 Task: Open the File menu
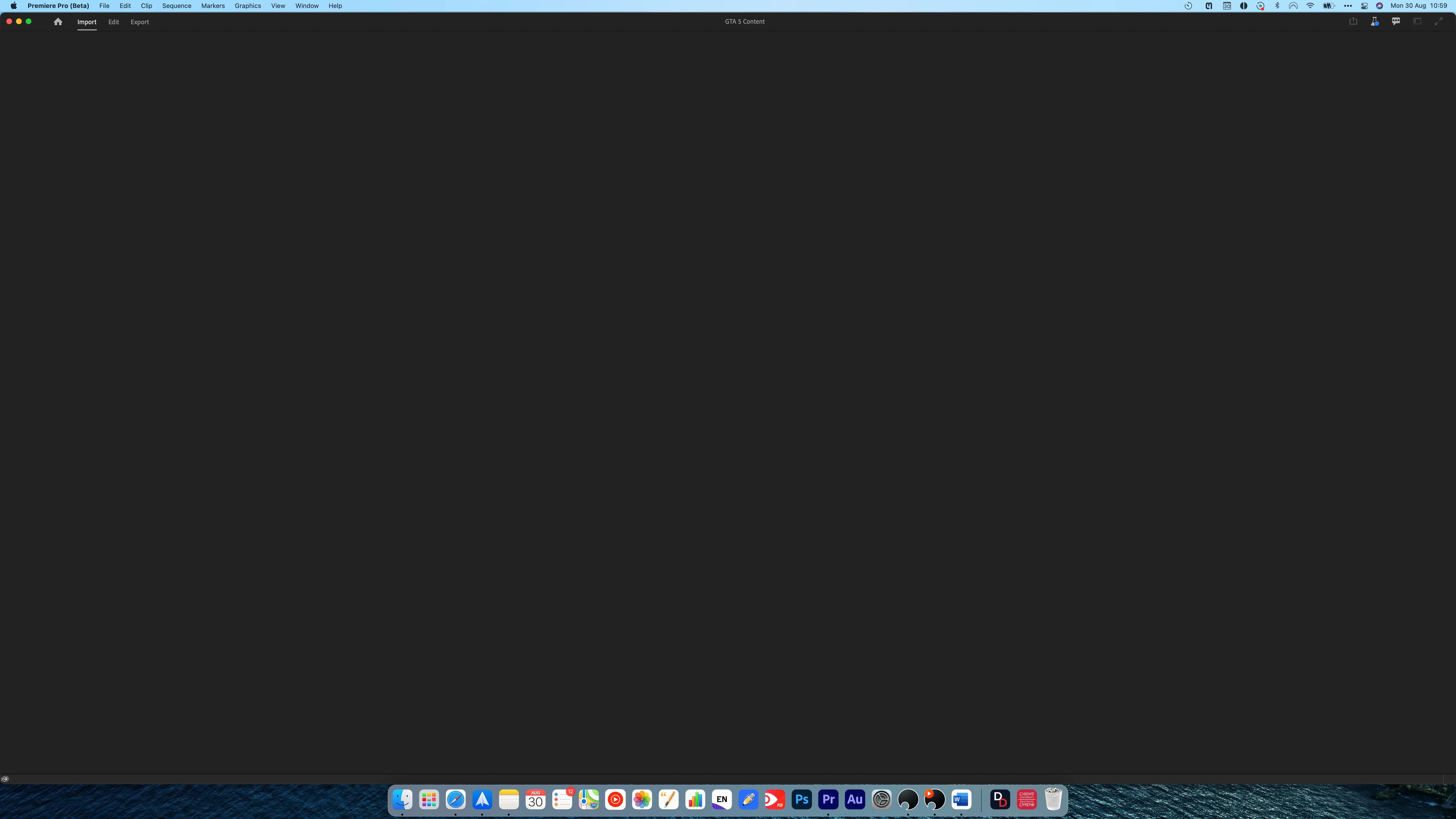pos(104,6)
